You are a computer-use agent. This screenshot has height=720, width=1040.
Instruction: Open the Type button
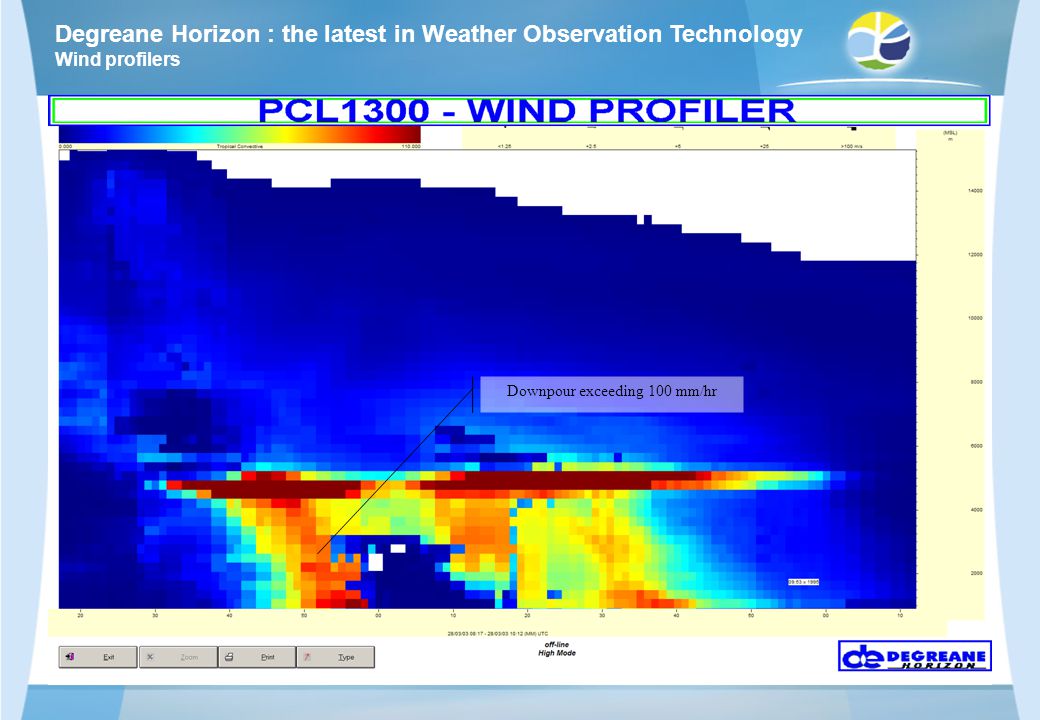point(336,657)
